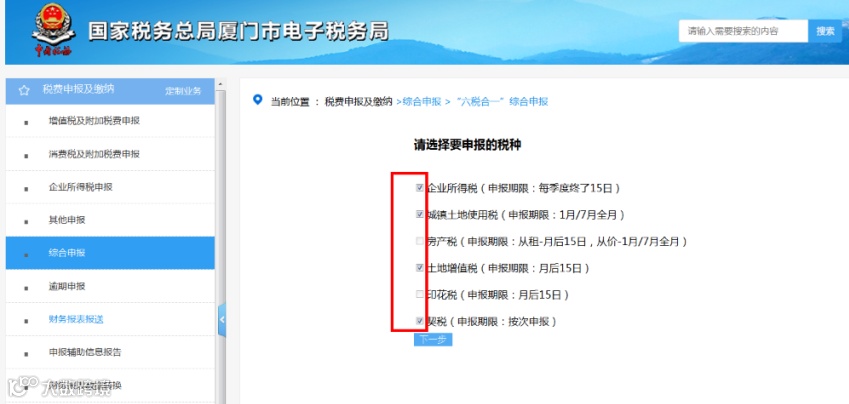Open 增值税及附加税费申报 menu item

(x=110, y=121)
